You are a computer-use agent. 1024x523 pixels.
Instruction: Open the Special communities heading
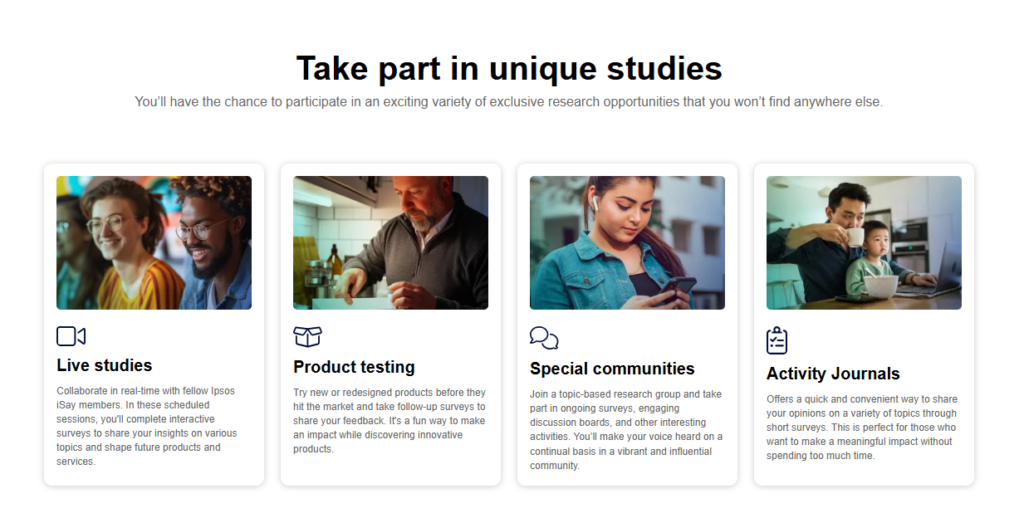612,369
